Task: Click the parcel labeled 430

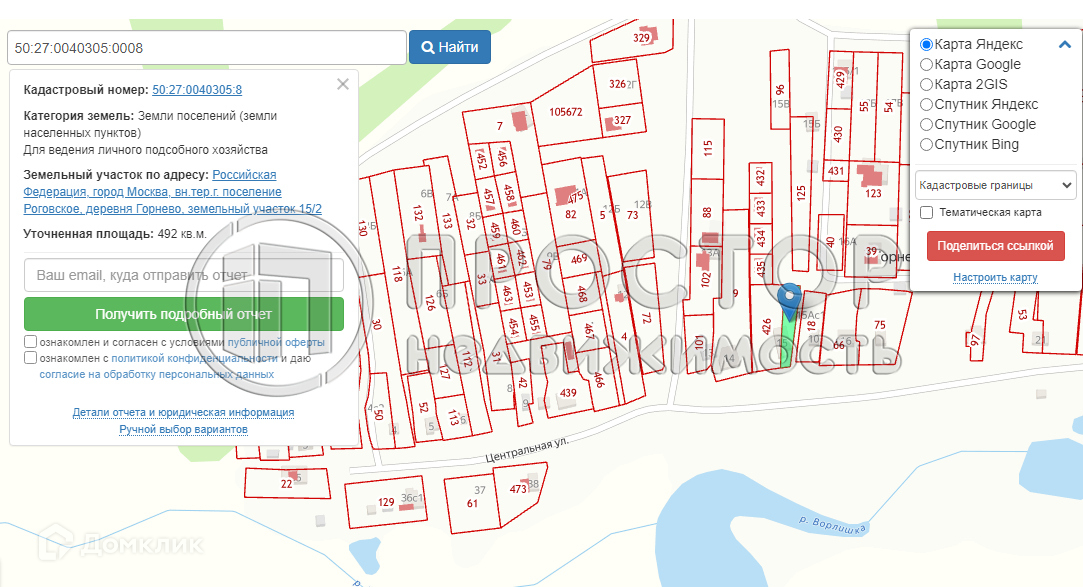Action: pos(838,134)
